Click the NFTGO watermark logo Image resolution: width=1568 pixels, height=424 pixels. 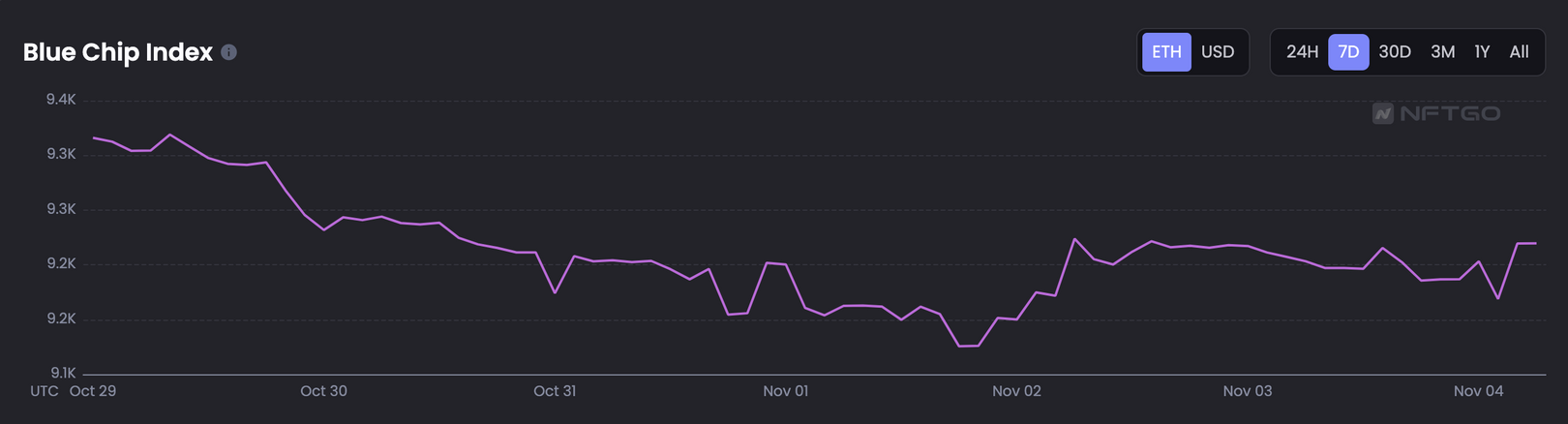point(1436,114)
